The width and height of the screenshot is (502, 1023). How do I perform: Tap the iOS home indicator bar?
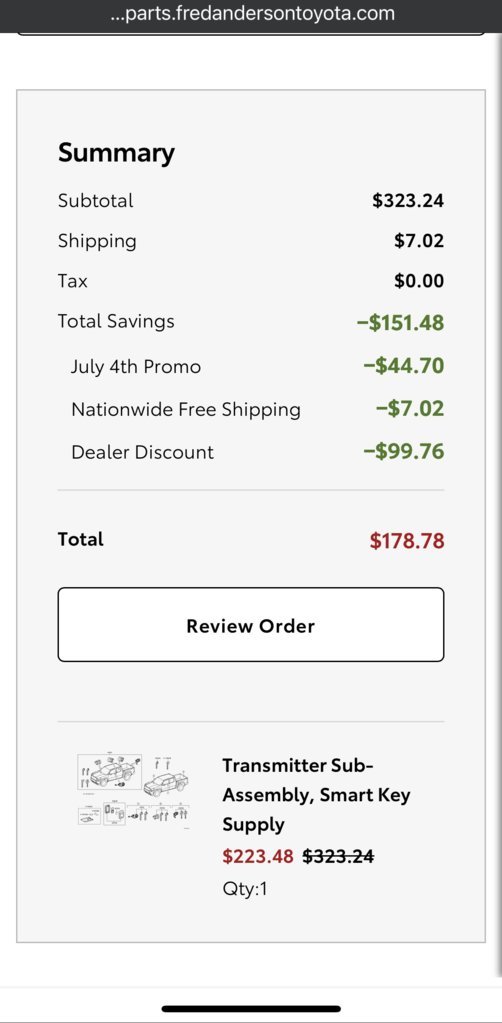[x=251, y=1009]
